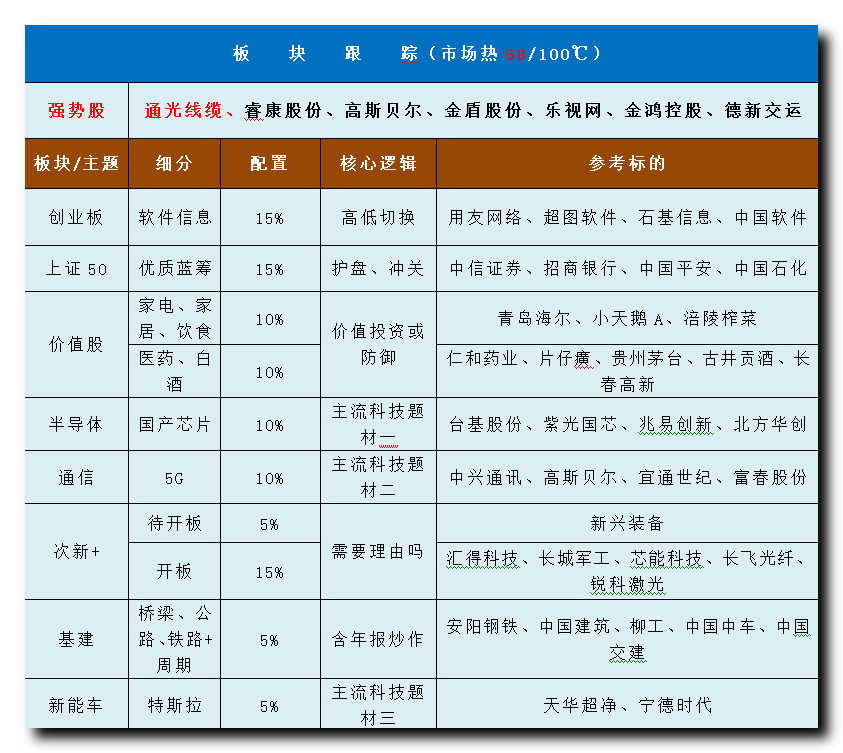Select the 高低切换 logic cell
843x753 pixels.
[x=377, y=217]
